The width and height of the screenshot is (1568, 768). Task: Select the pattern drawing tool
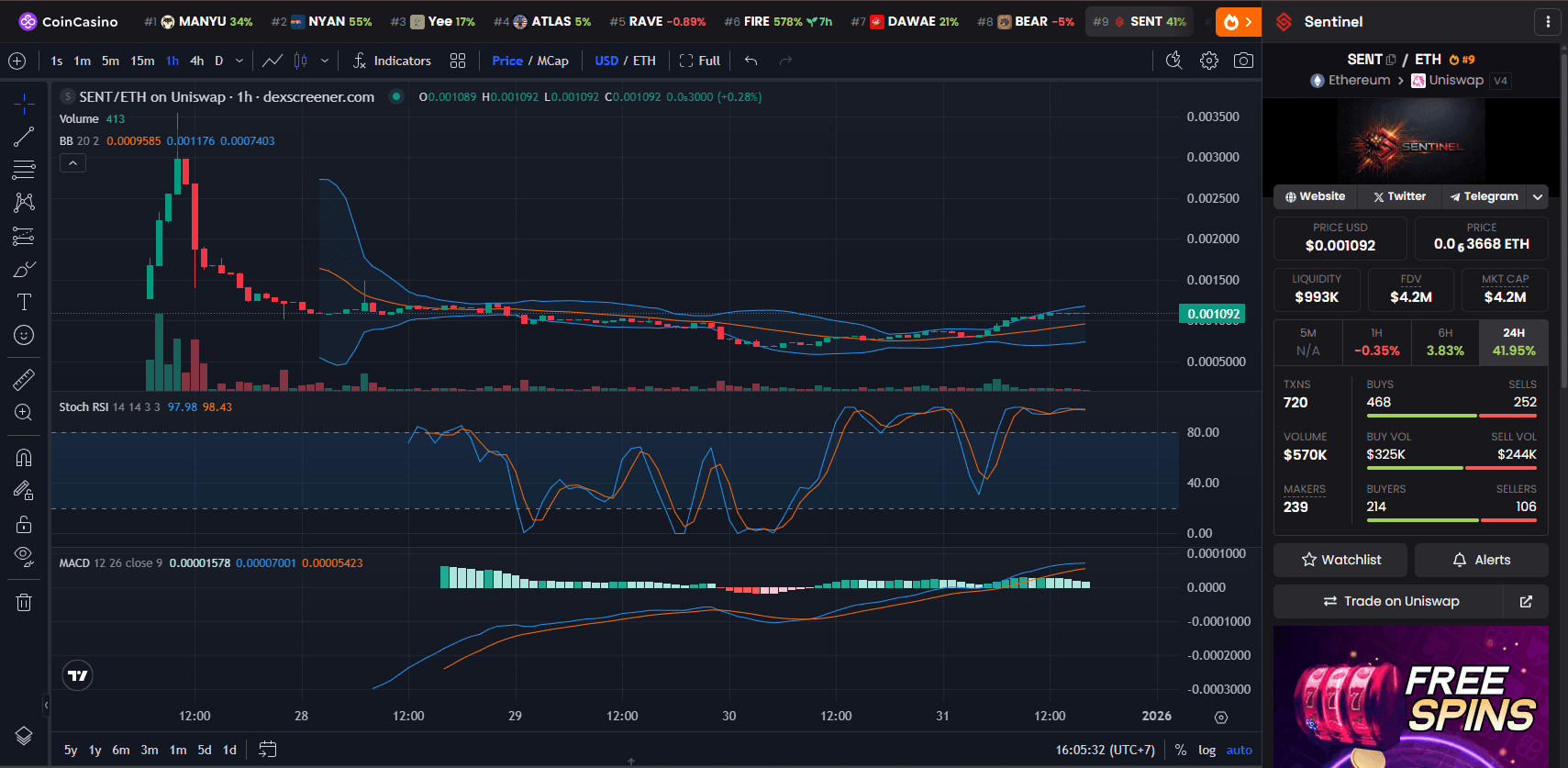24,203
